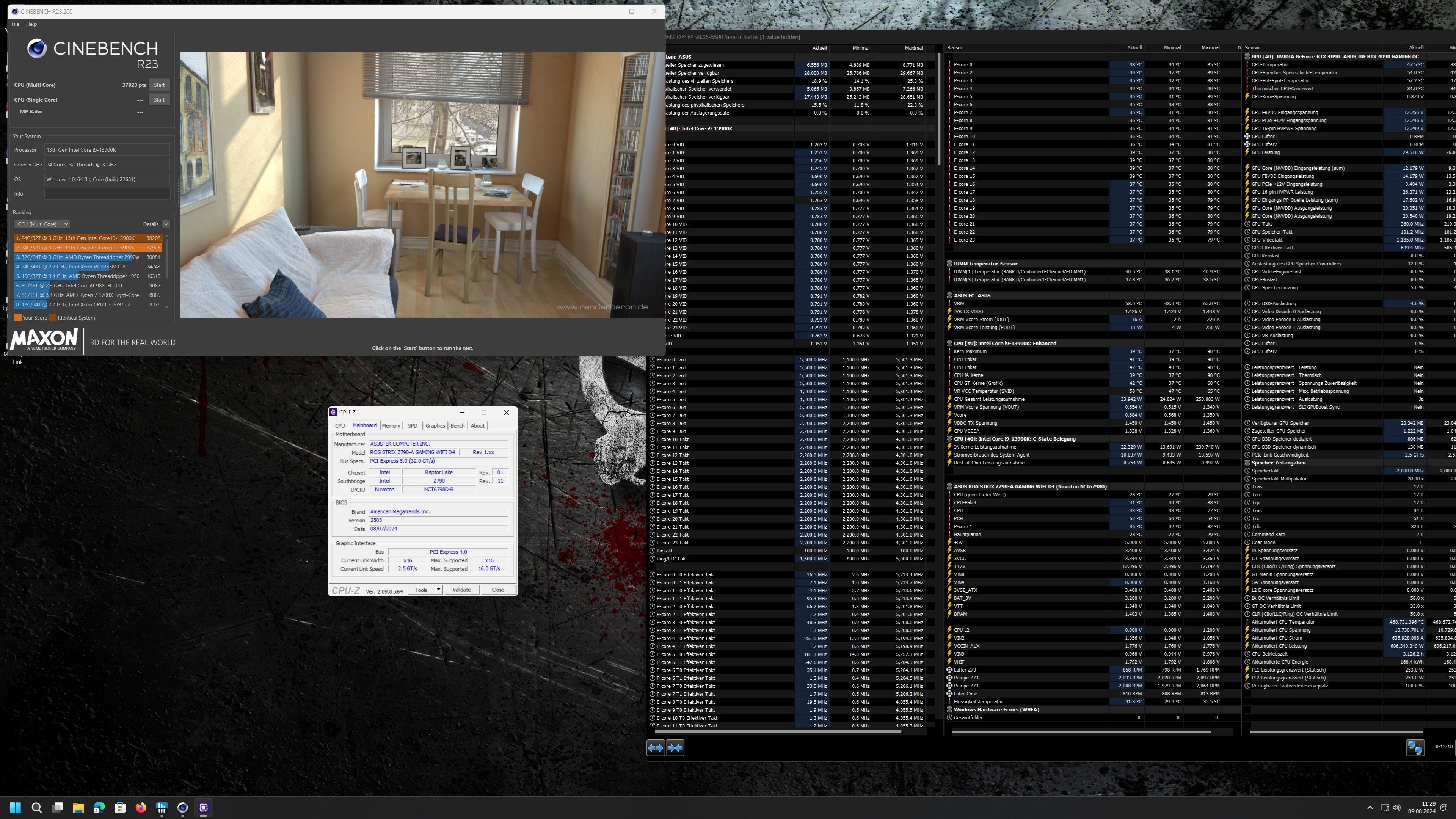Screen dimensions: 1456x819
Task: Switch to HWiNFO via its taskbar icon
Action: pyautogui.click(x=162, y=807)
